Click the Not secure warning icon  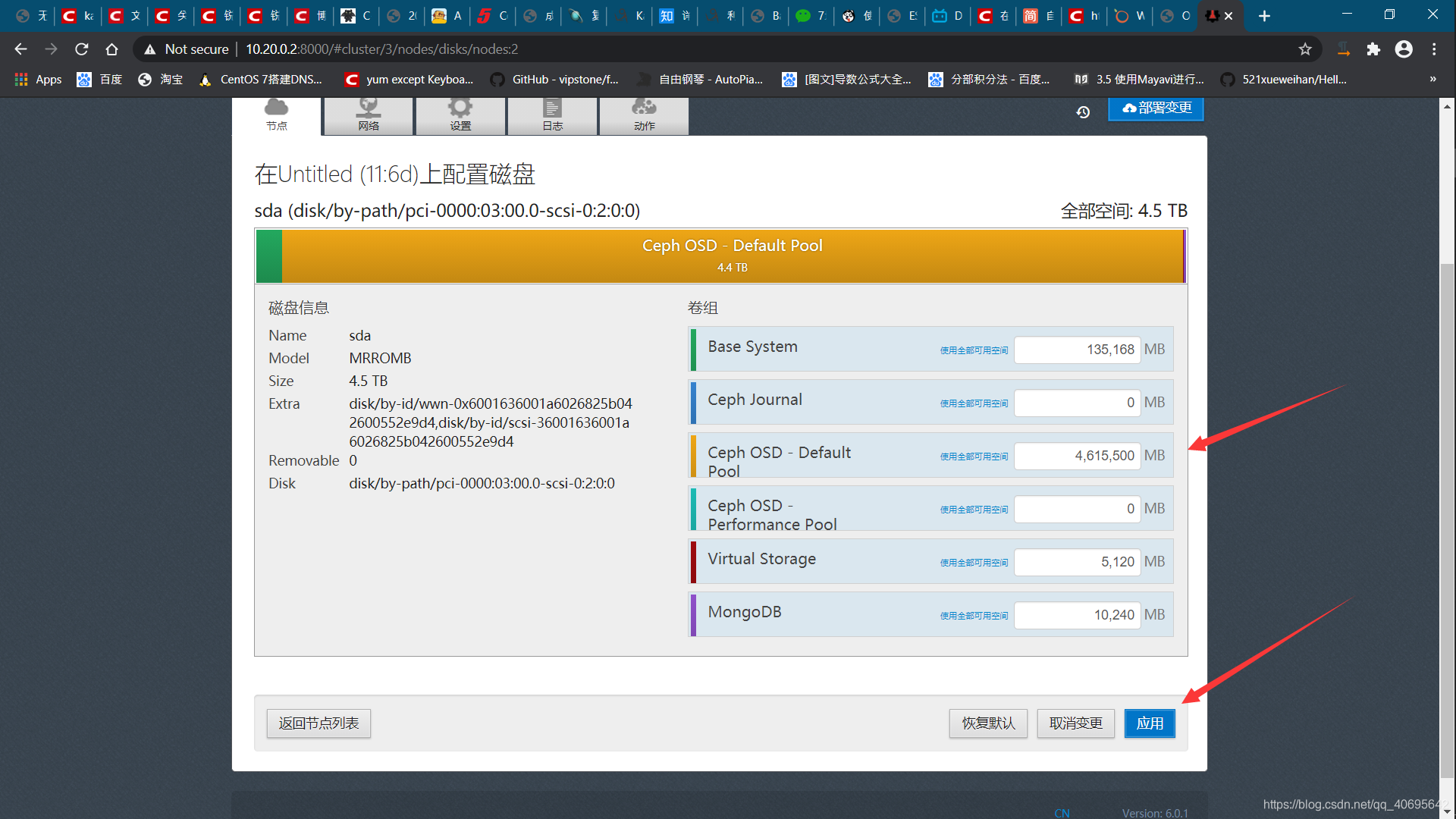[150, 49]
